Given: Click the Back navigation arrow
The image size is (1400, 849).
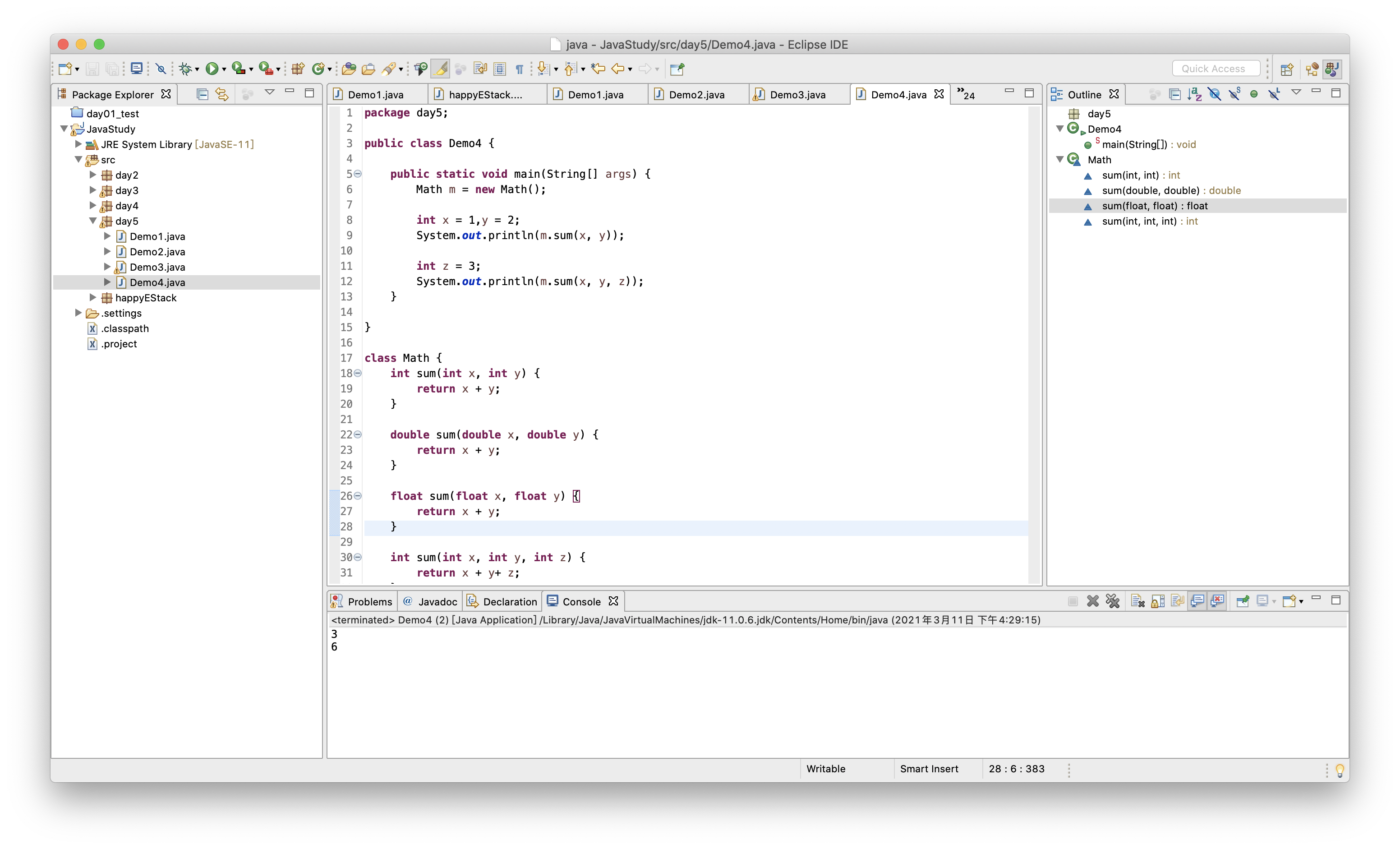Looking at the screenshot, I should pos(617,69).
